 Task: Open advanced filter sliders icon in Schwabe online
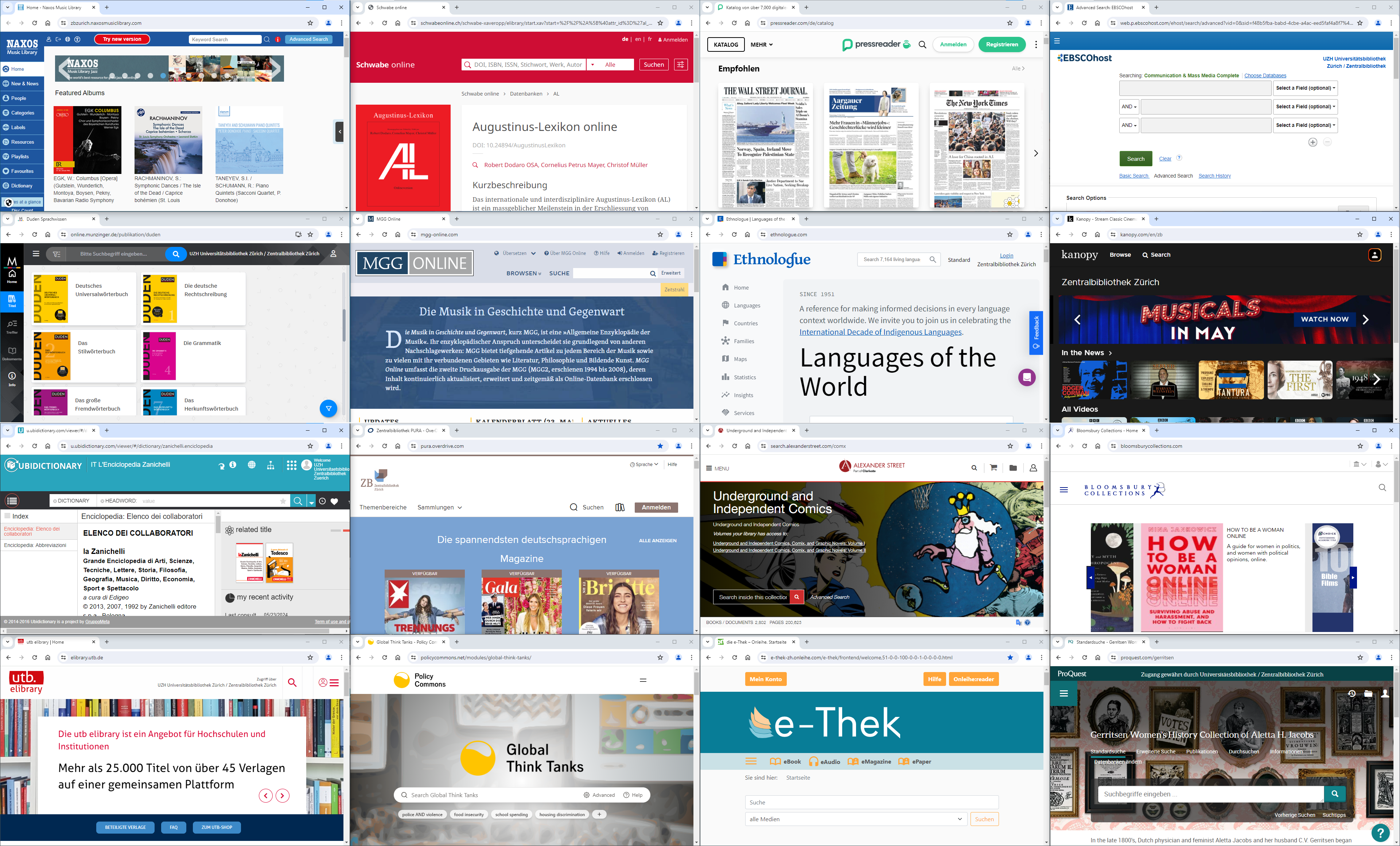click(x=680, y=65)
